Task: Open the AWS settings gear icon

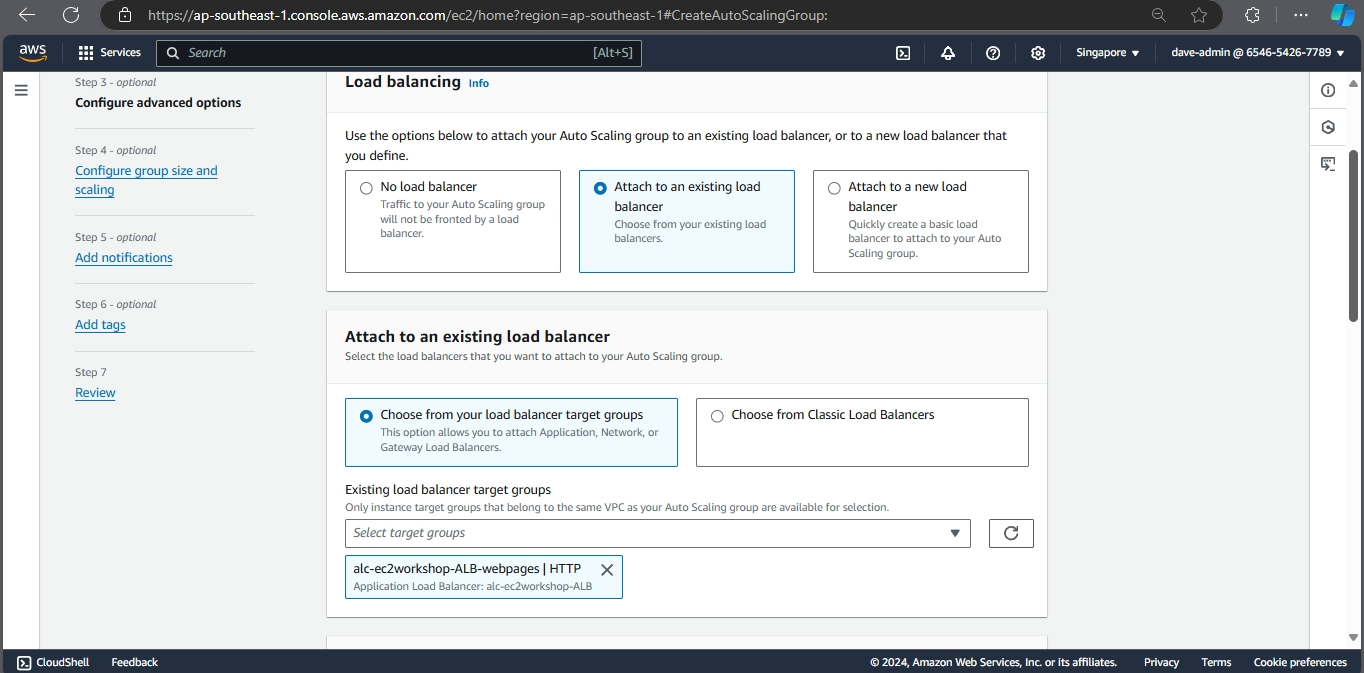Action: [1038, 53]
